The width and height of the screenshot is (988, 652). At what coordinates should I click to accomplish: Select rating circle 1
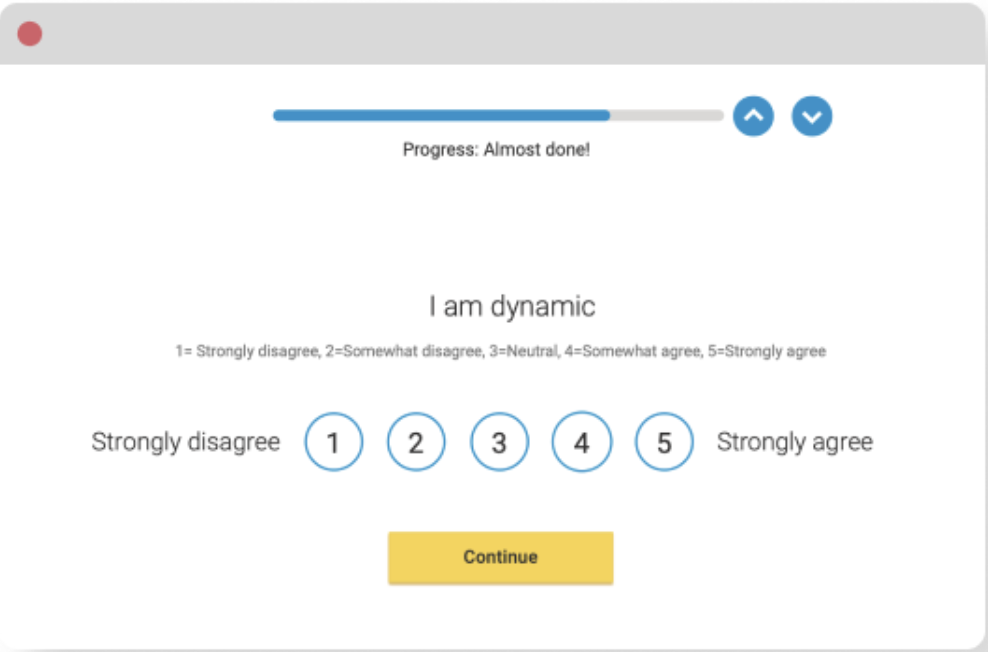click(333, 441)
